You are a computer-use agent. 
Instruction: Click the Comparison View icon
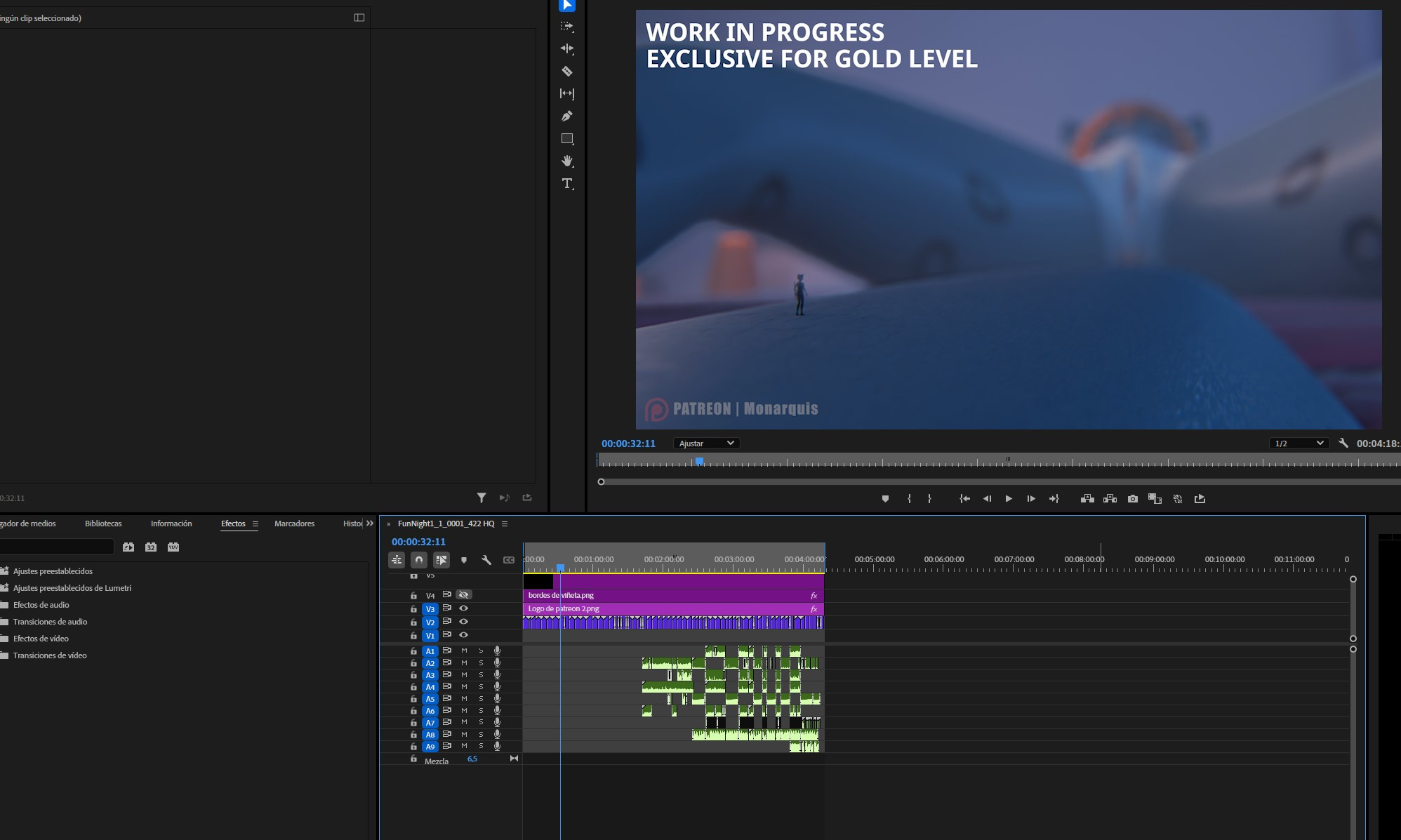coord(1155,499)
